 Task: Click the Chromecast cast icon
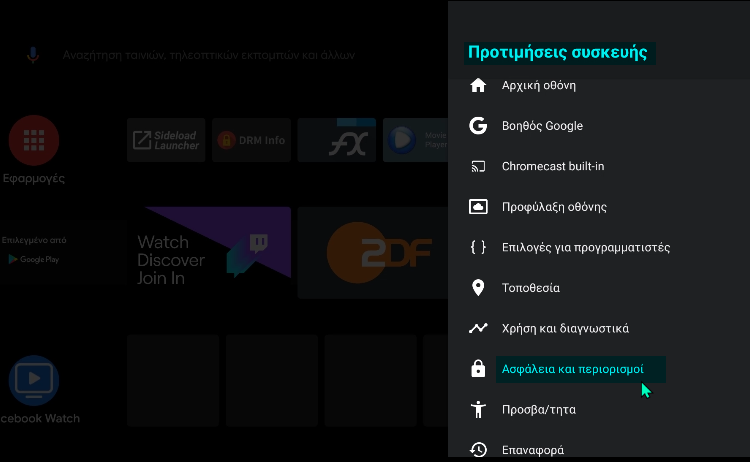478,166
